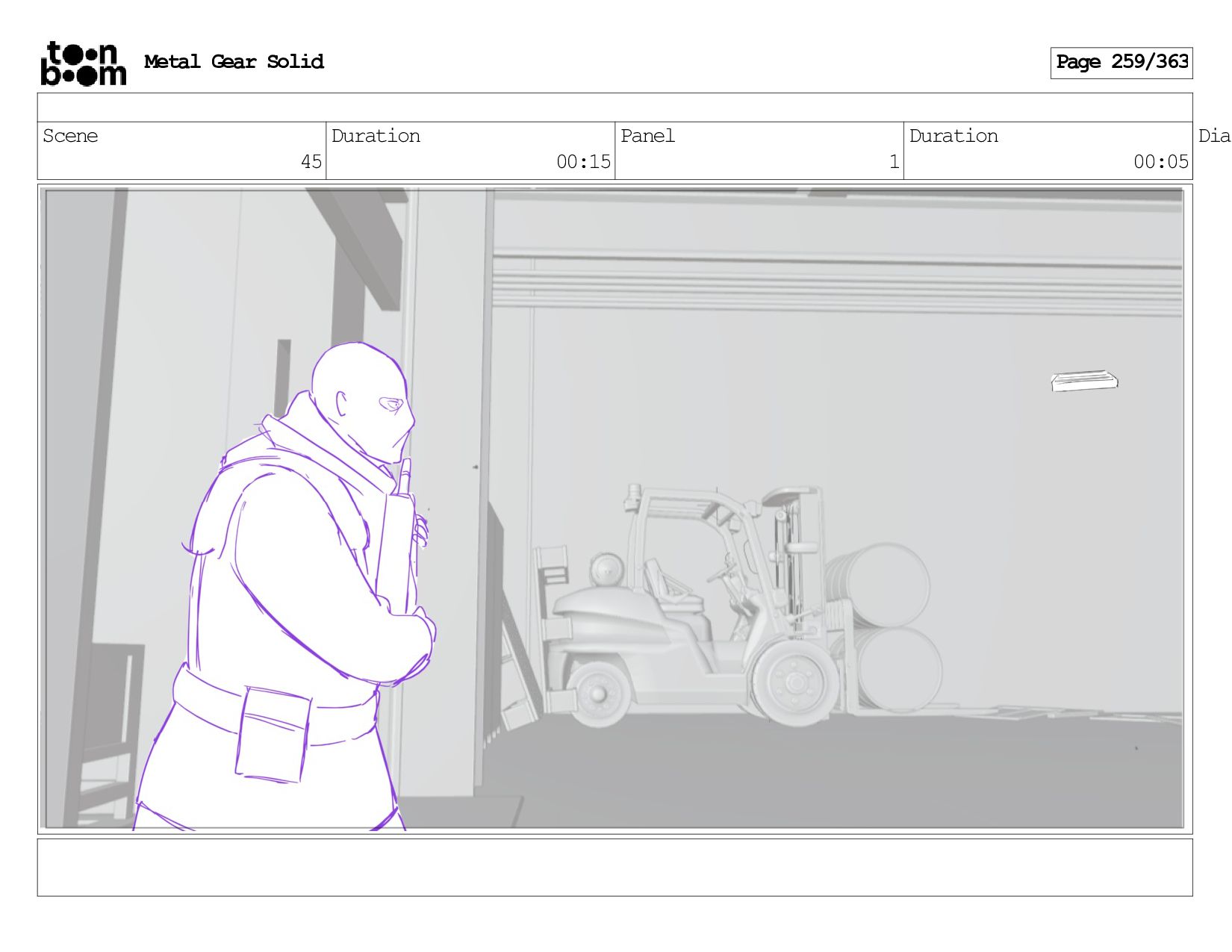Click the scene number '45'

click(x=311, y=162)
